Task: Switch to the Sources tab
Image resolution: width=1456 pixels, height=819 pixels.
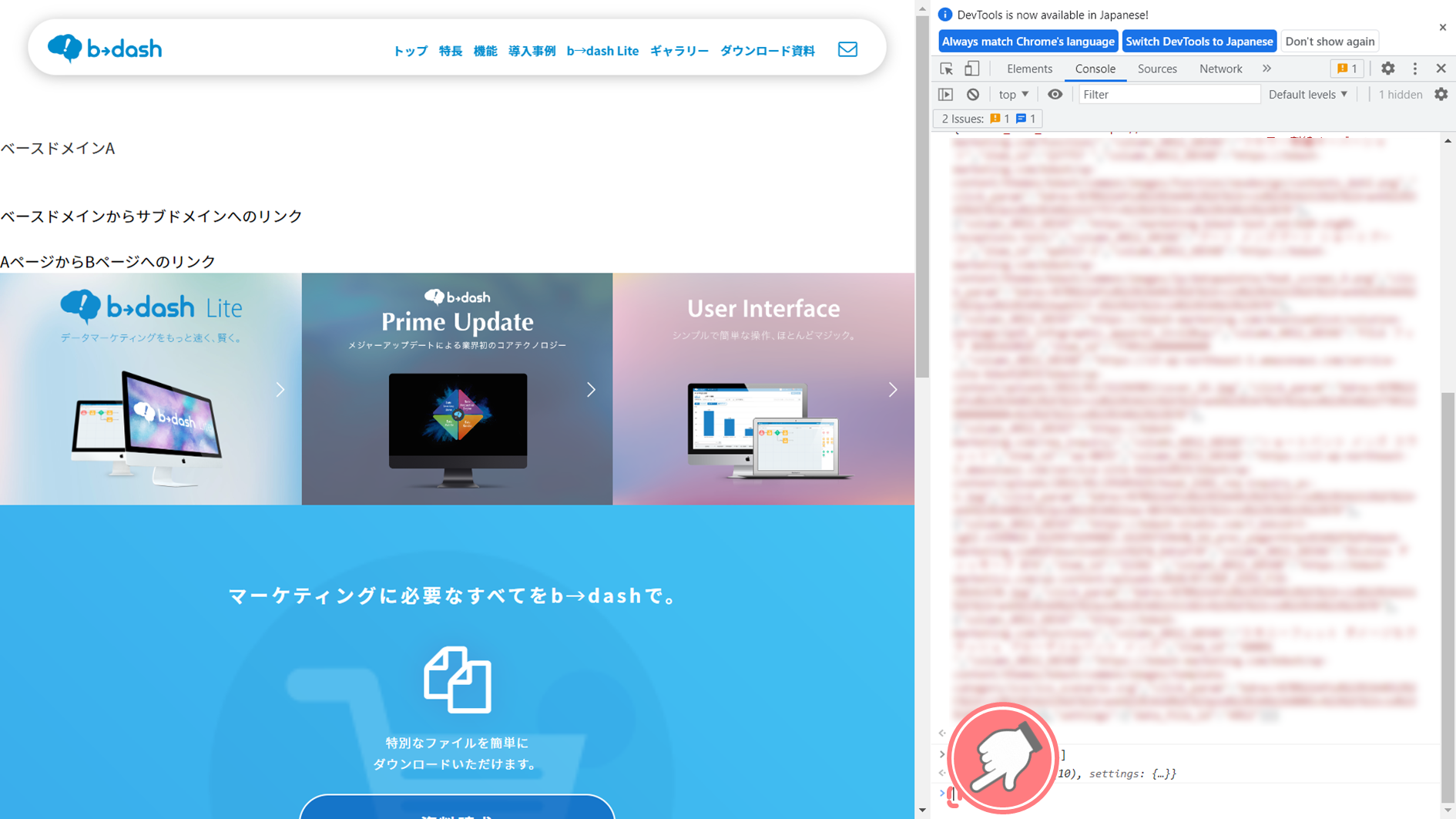Action: [1157, 69]
